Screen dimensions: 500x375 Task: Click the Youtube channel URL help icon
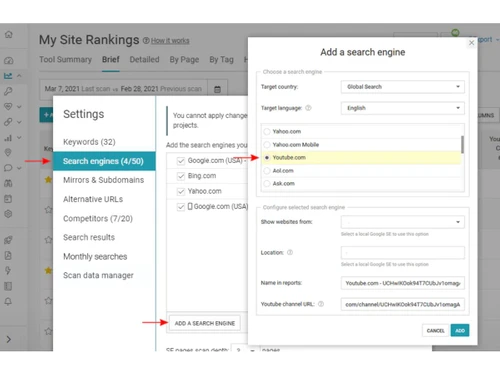(x=321, y=304)
